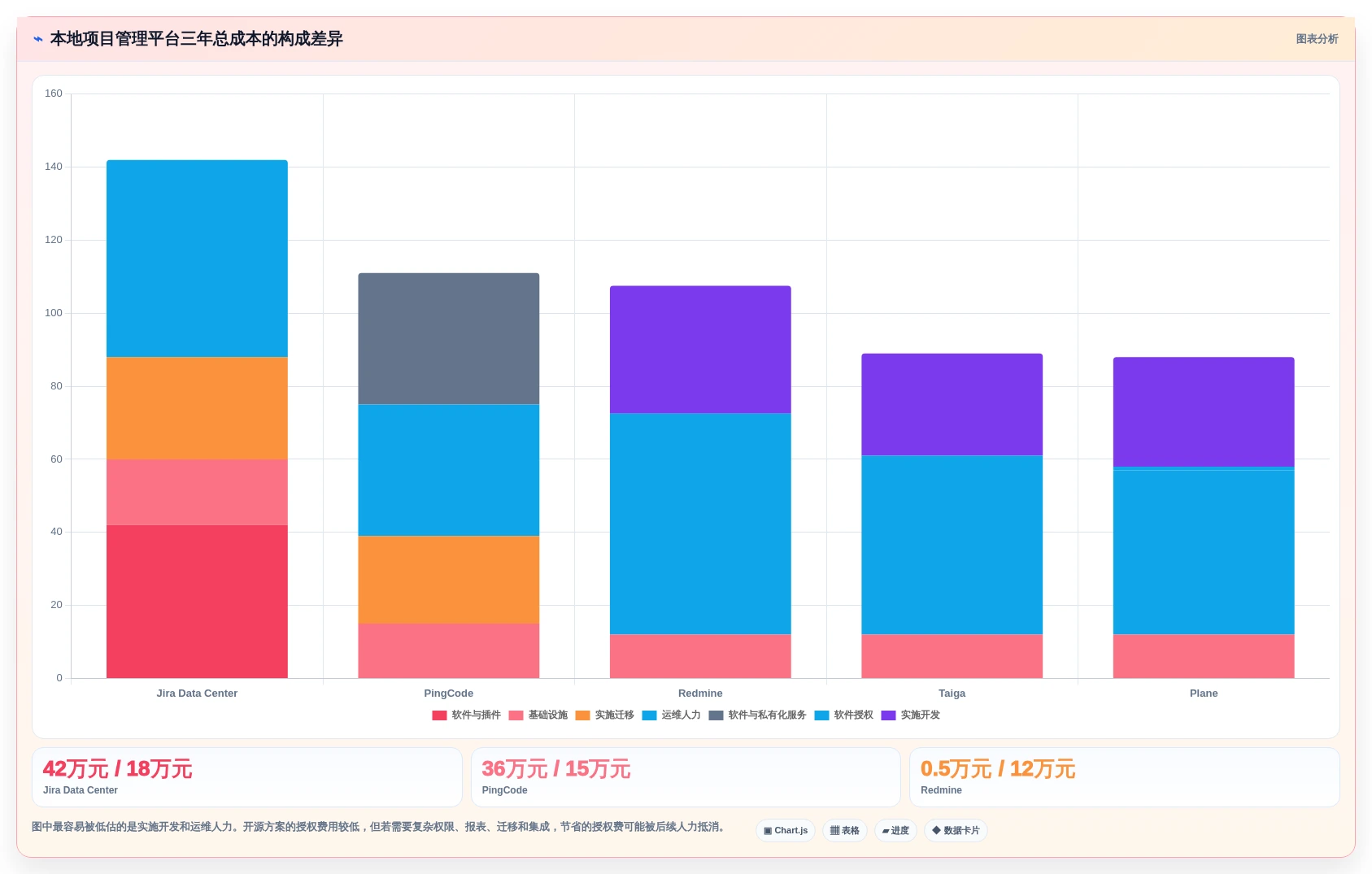Click the pink 基础设施 segment of Jira bar
Screen dimensions: 1372x874
click(x=197, y=492)
